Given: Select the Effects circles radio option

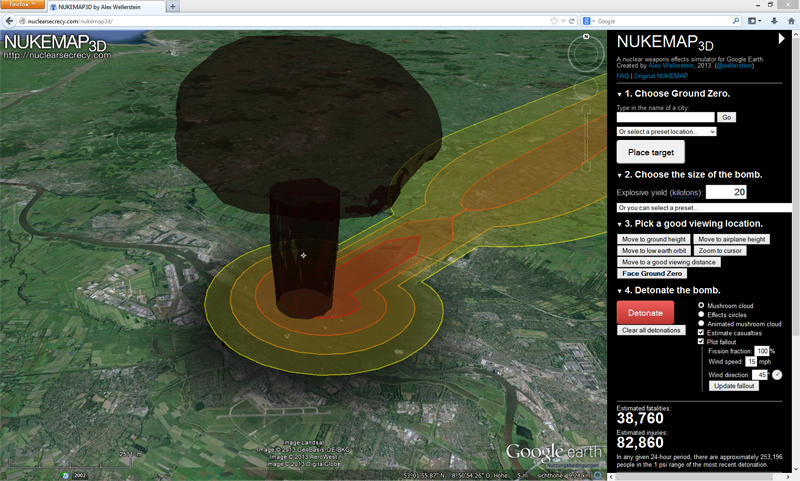Looking at the screenshot, I should click(x=701, y=314).
